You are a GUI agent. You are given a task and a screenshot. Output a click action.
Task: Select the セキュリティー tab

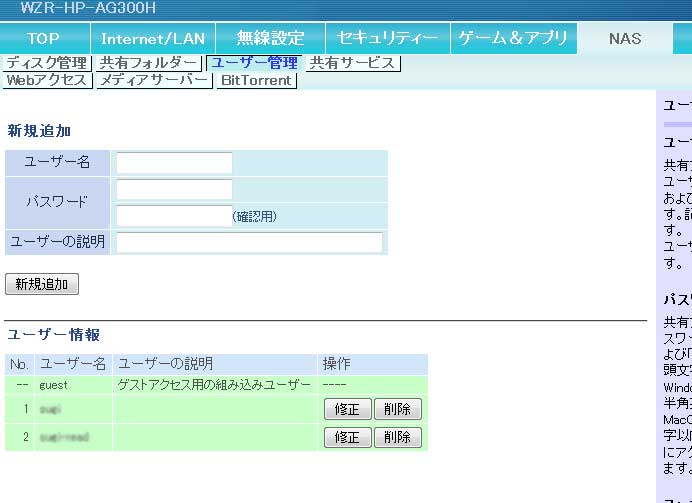(x=387, y=39)
